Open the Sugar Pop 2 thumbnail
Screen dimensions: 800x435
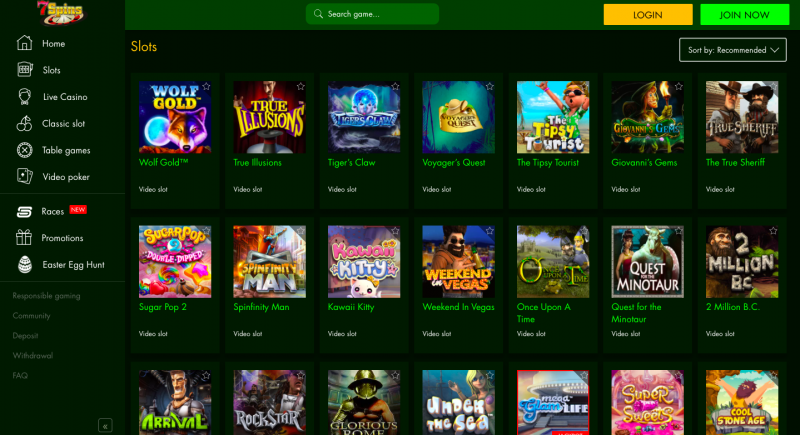coord(175,262)
